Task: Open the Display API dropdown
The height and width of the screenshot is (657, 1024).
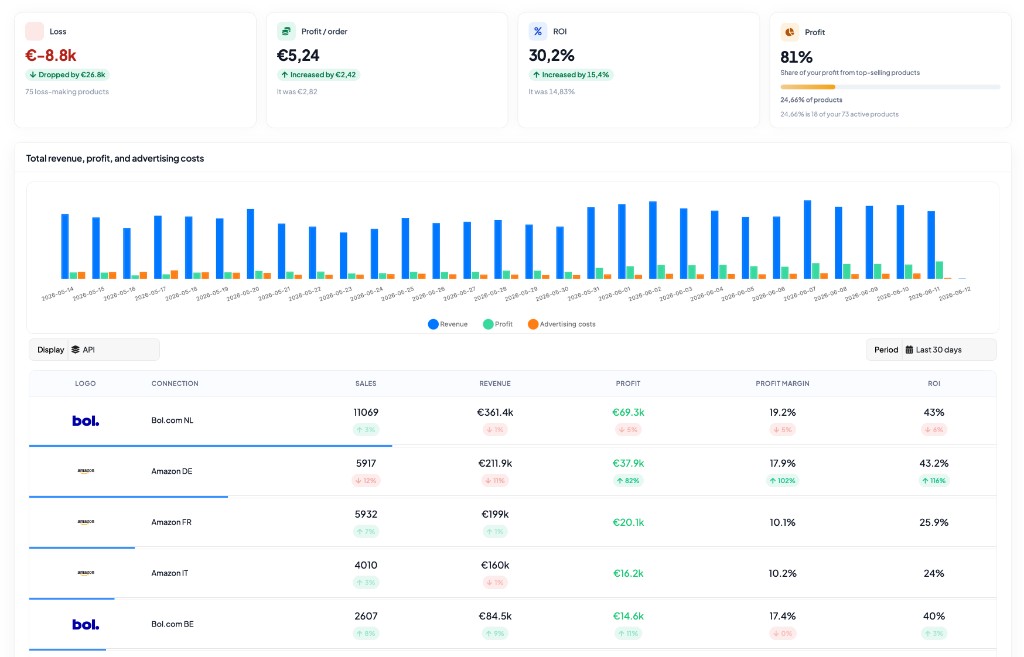Action: [94, 349]
